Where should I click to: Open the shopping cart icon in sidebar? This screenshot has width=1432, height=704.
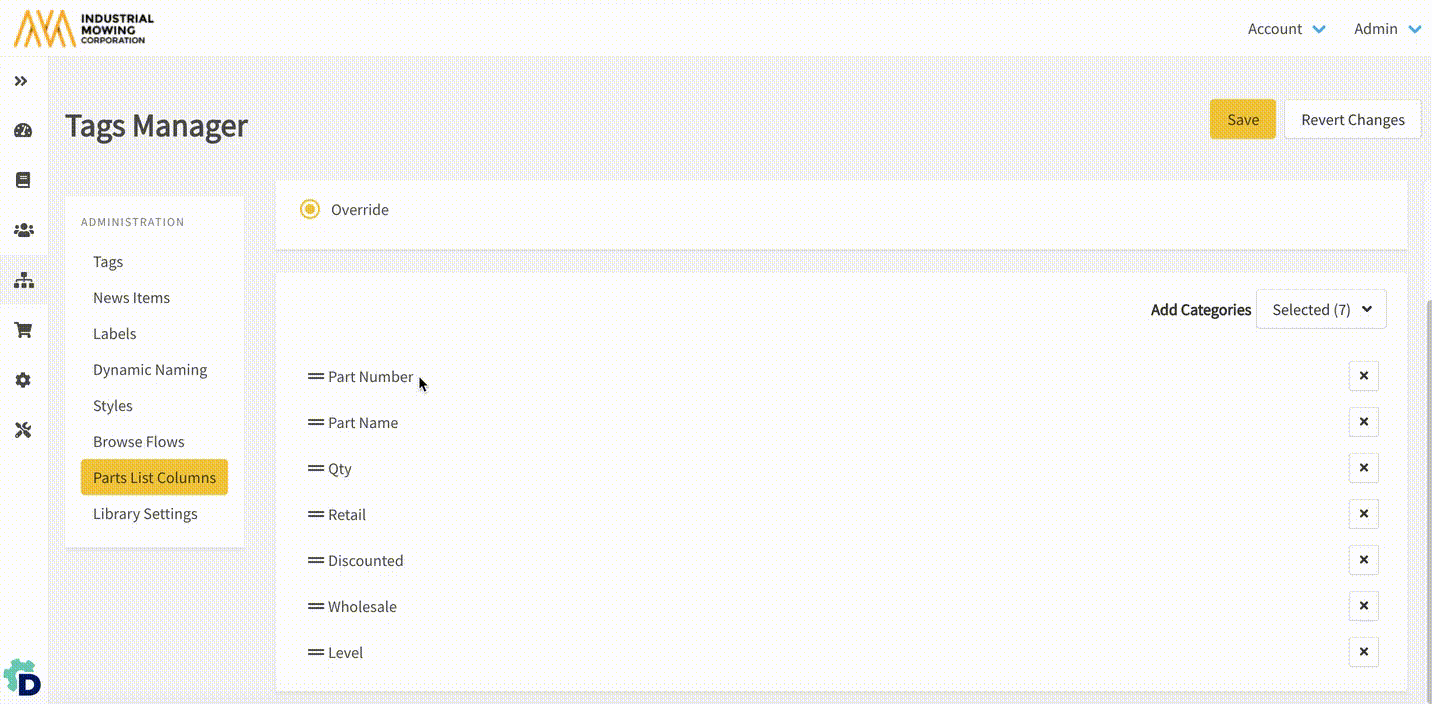pos(23,330)
